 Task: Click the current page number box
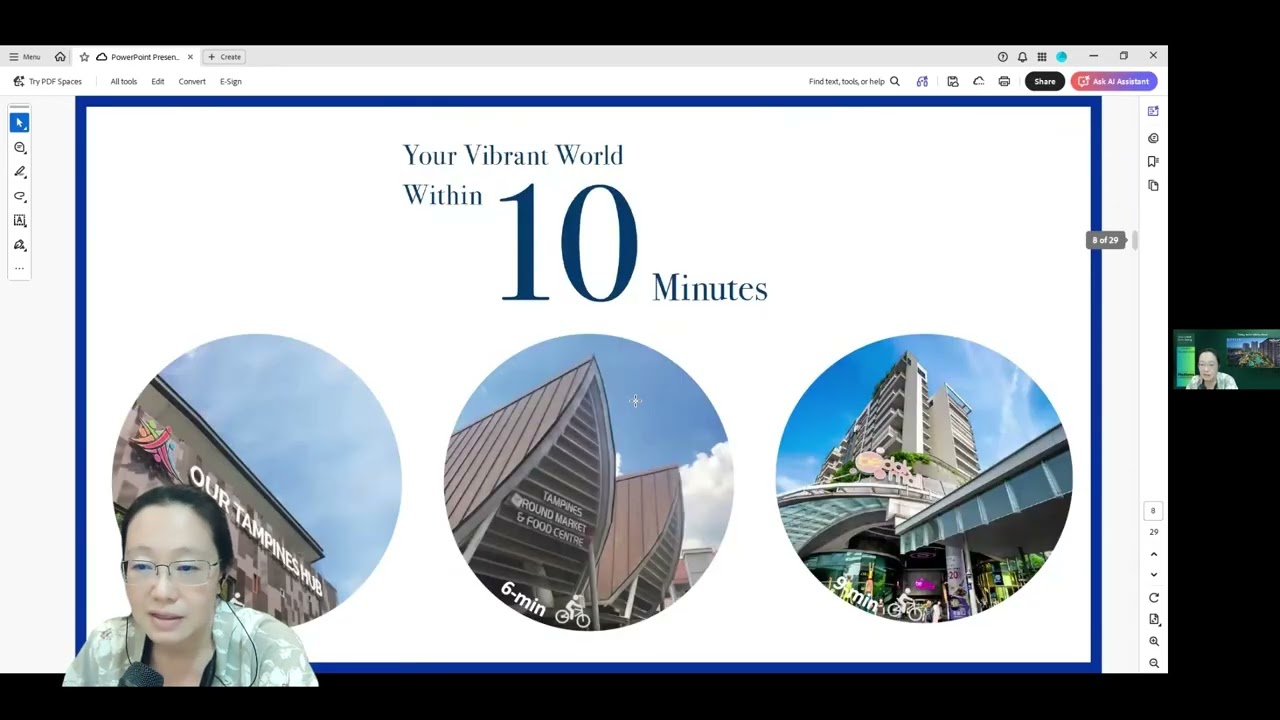1153,511
